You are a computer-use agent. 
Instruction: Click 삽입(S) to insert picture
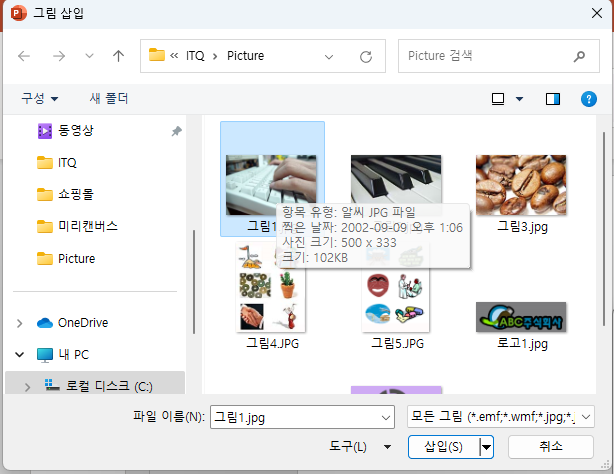pos(443,447)
